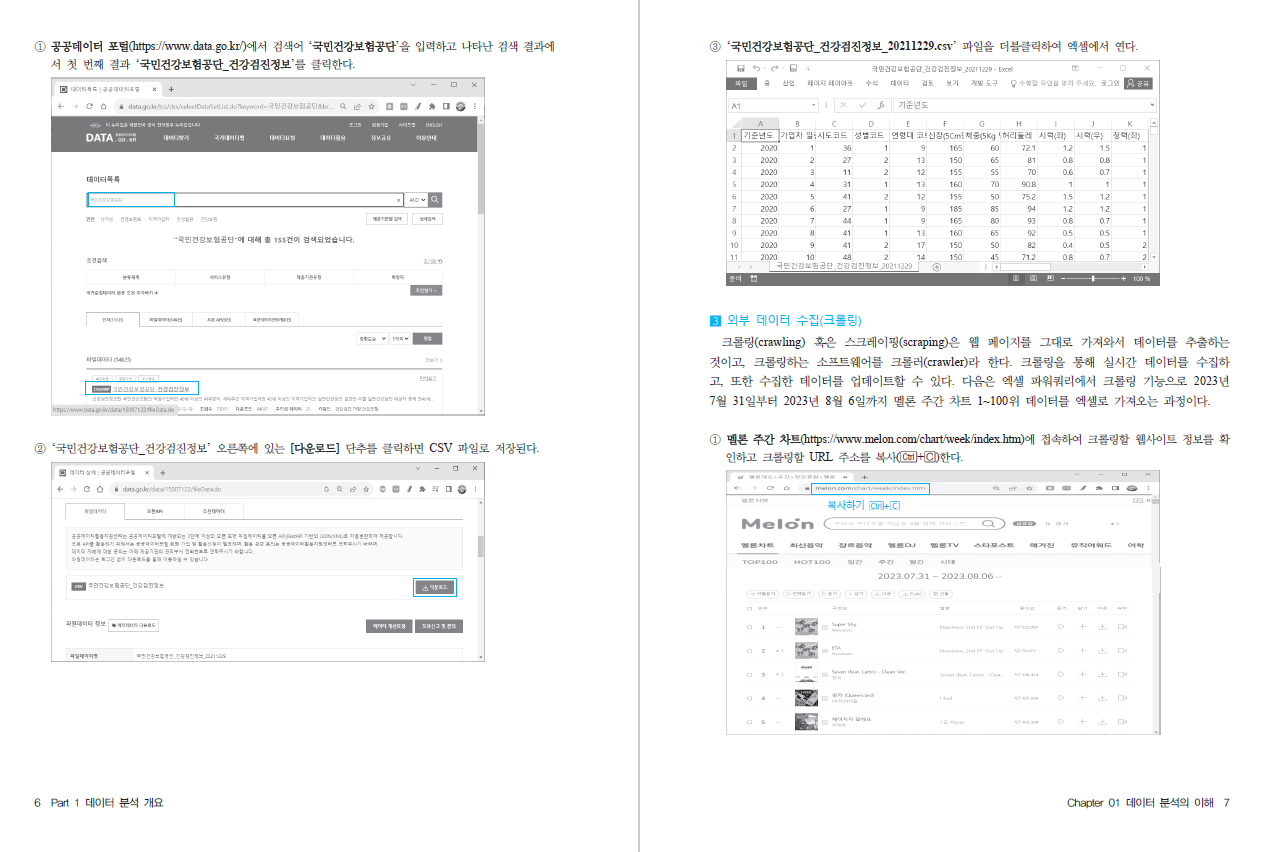The image size is (1282, 852).
Task: Click the Excel zoom slider handle
Action: coord(1092,279)
